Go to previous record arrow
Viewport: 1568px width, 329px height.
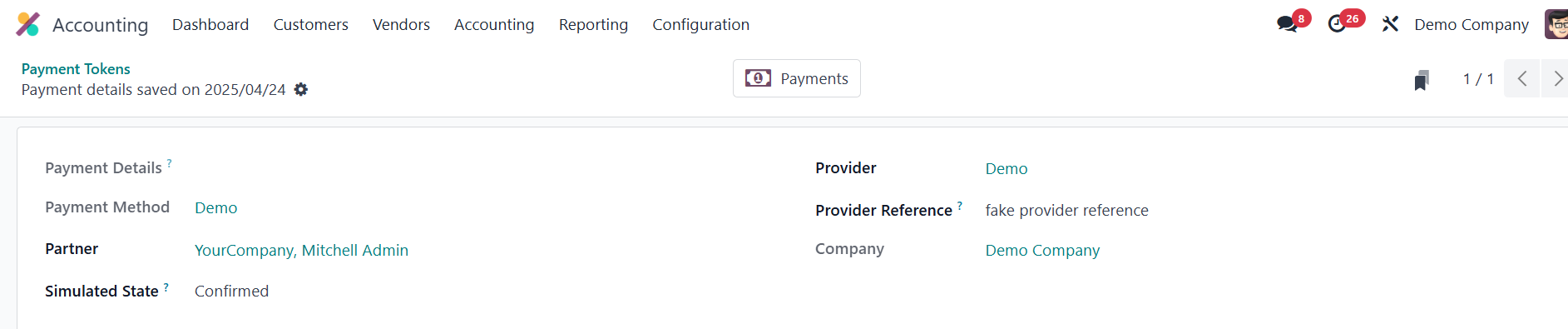(1521, 78)
